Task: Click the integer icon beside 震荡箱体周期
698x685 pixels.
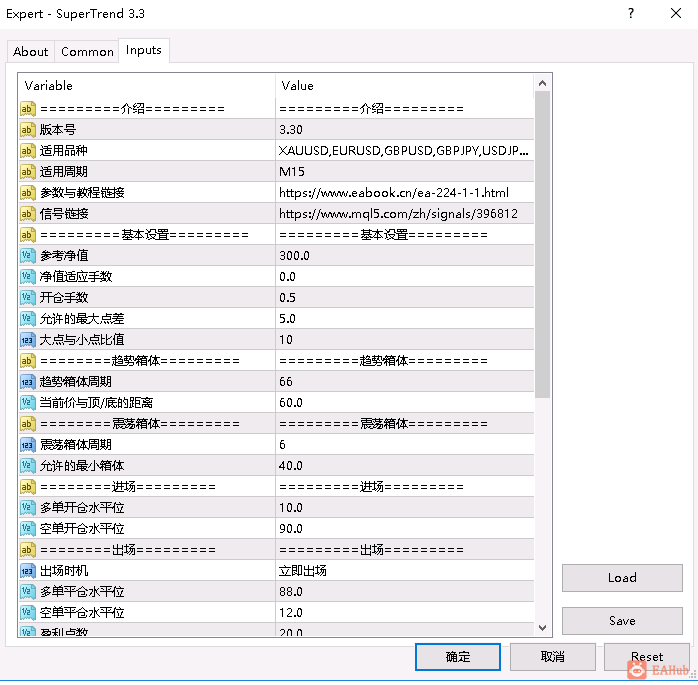Action: 27,445
